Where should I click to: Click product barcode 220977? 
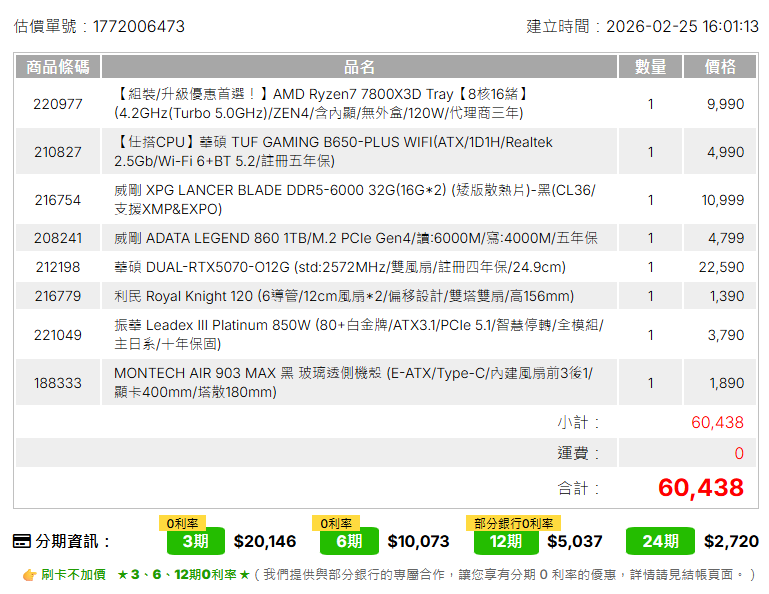[x=58, y=104]
